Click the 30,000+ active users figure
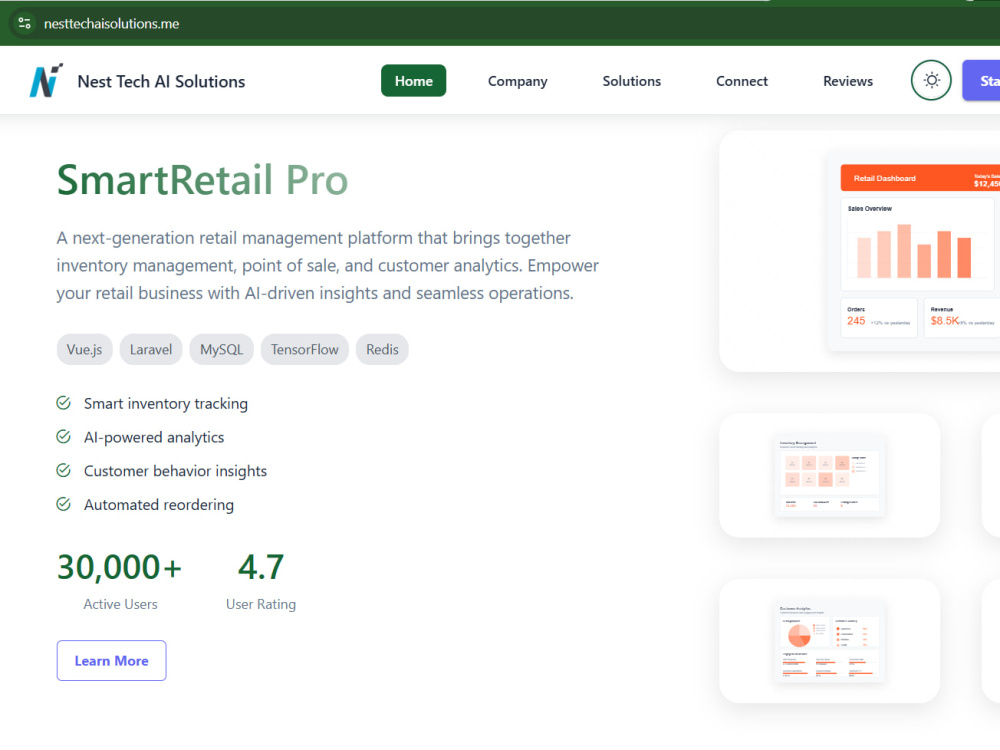The image size is (1000, 750). 119,566
